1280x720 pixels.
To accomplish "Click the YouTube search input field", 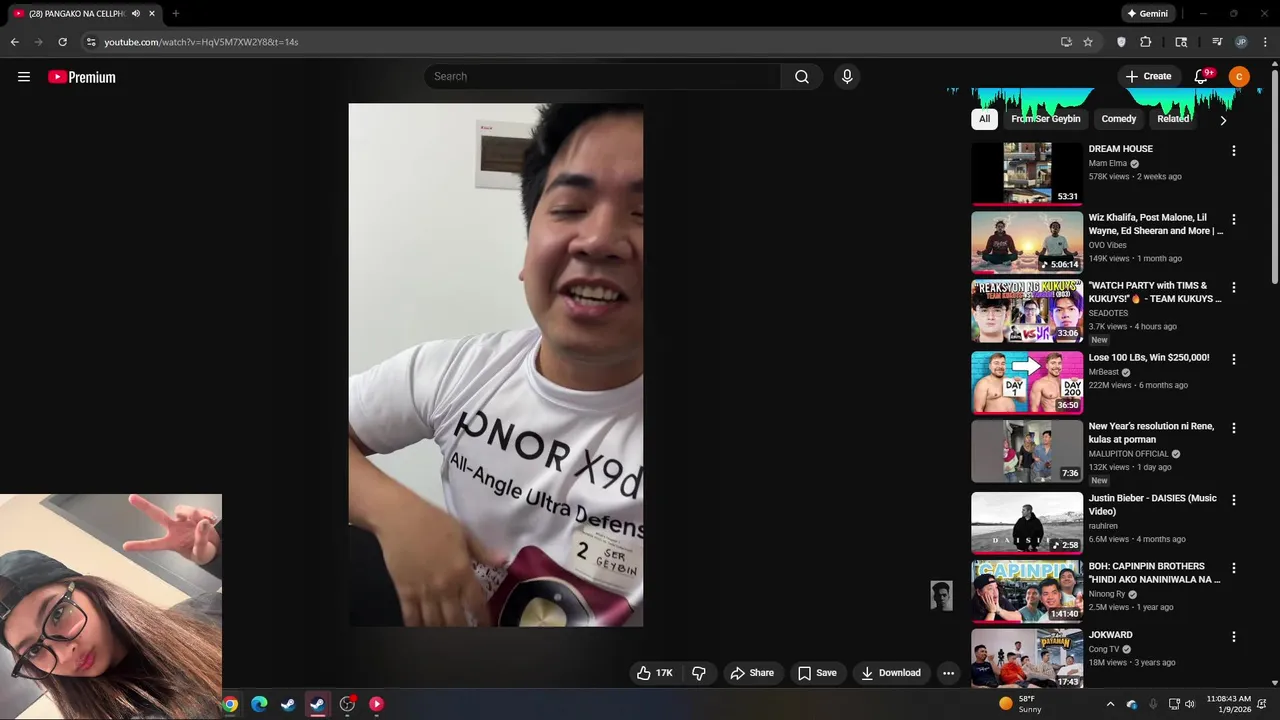I will coord(602,77).
